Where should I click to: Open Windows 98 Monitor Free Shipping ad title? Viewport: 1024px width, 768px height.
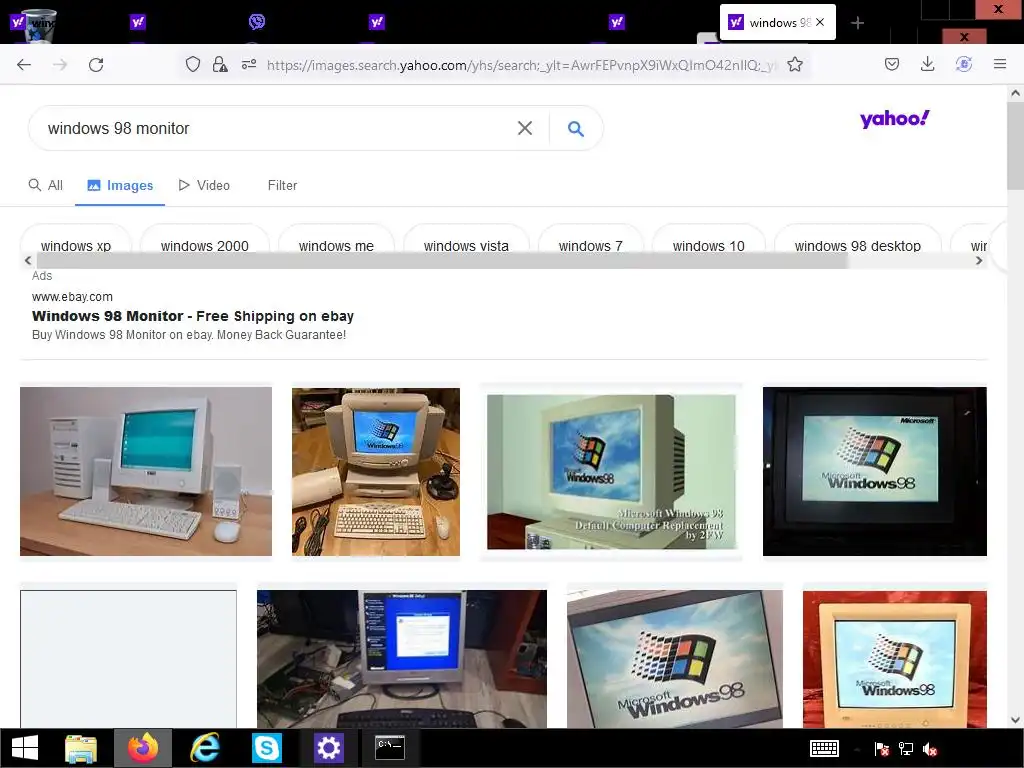point(193,316)
